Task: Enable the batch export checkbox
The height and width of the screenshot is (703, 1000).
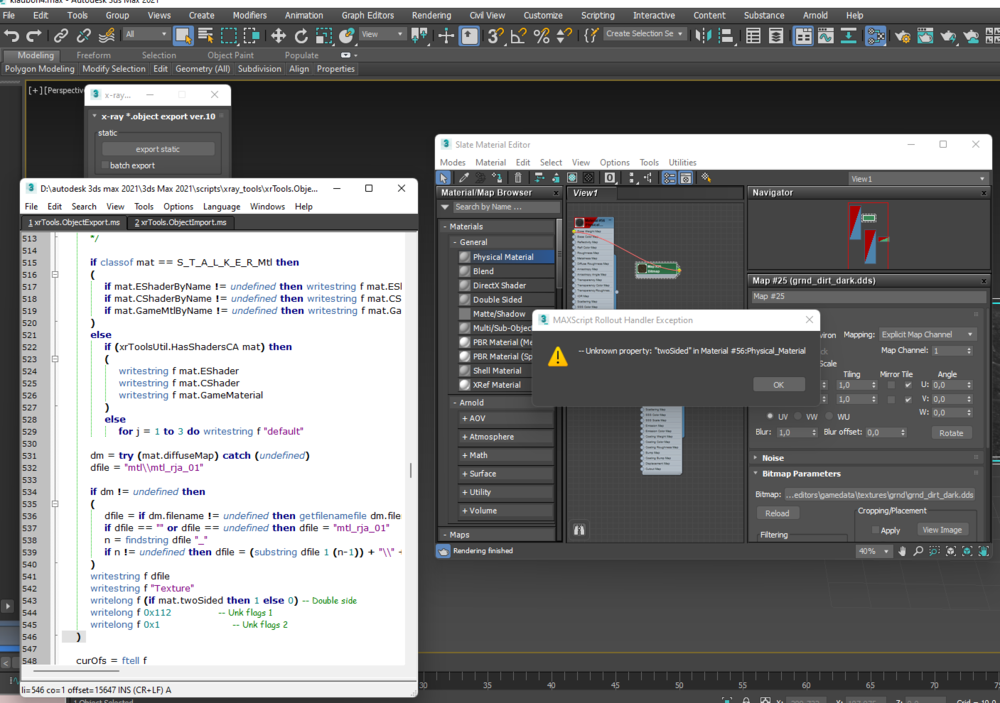Action: 105,165
